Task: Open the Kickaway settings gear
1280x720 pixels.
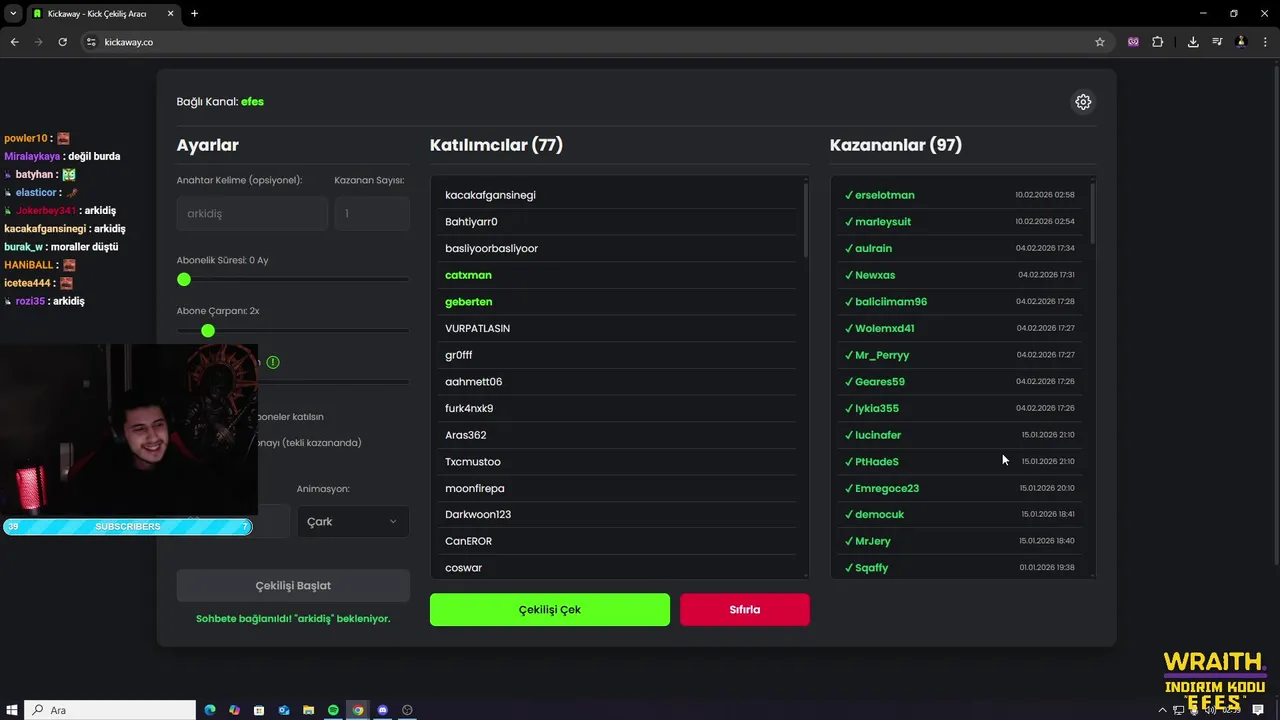Action: [x=1083, y=102]
